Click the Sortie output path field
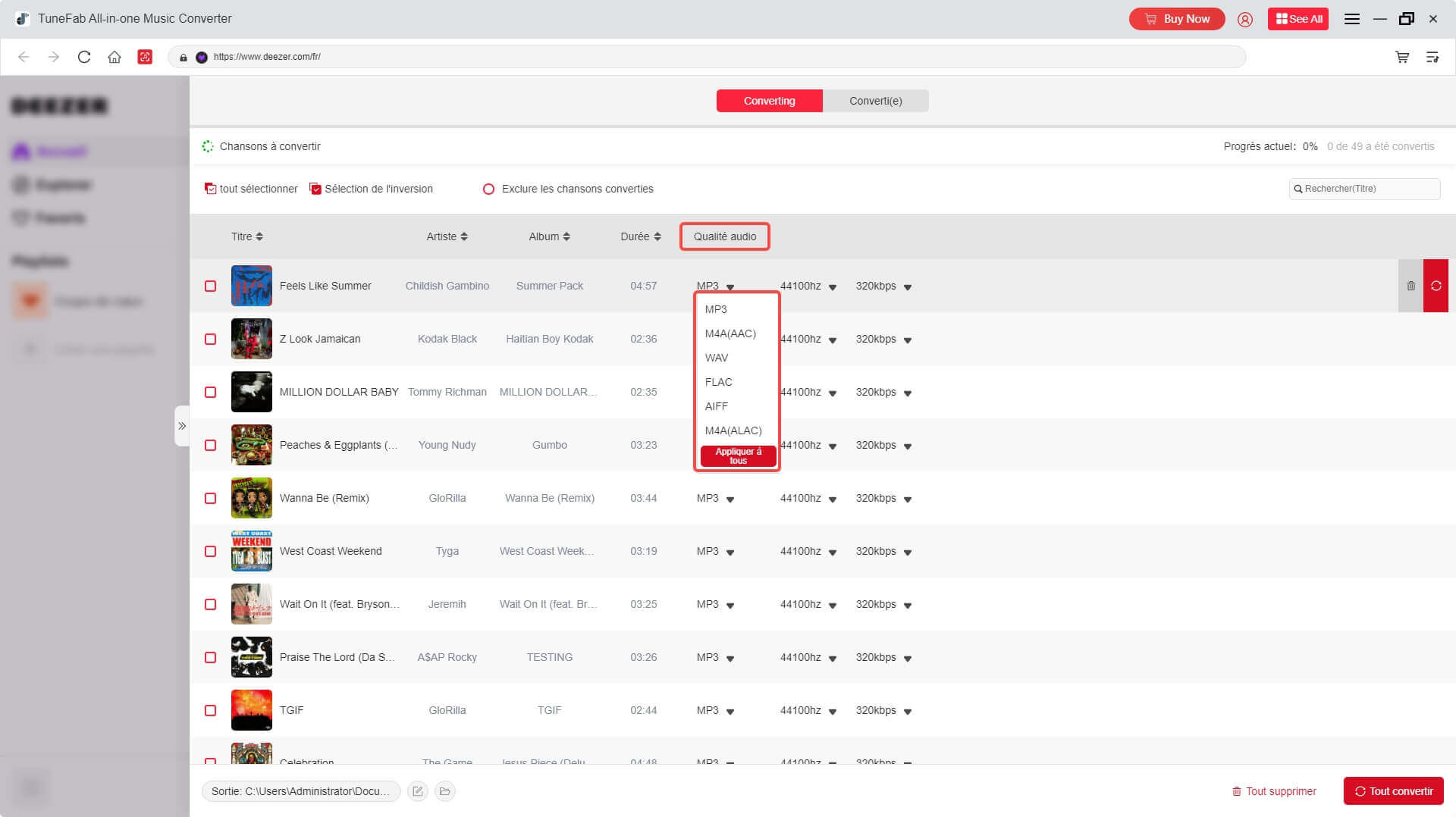This screenshot has width=1456, height=817. coord(301,791)
